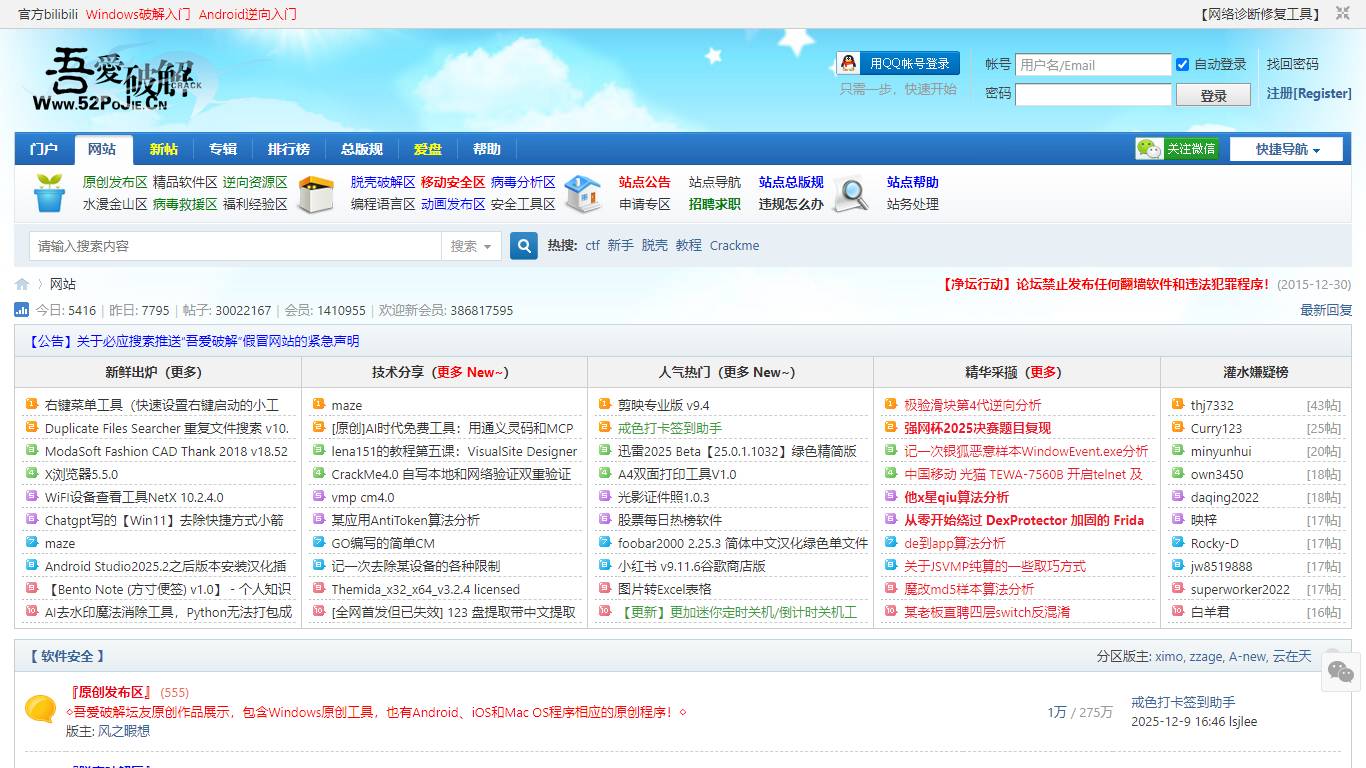Click the magnifying glass icon near 站点帮助
The height and width of the screenshot is (768, 1366).
pyautogui.click(x=851, y=194)
